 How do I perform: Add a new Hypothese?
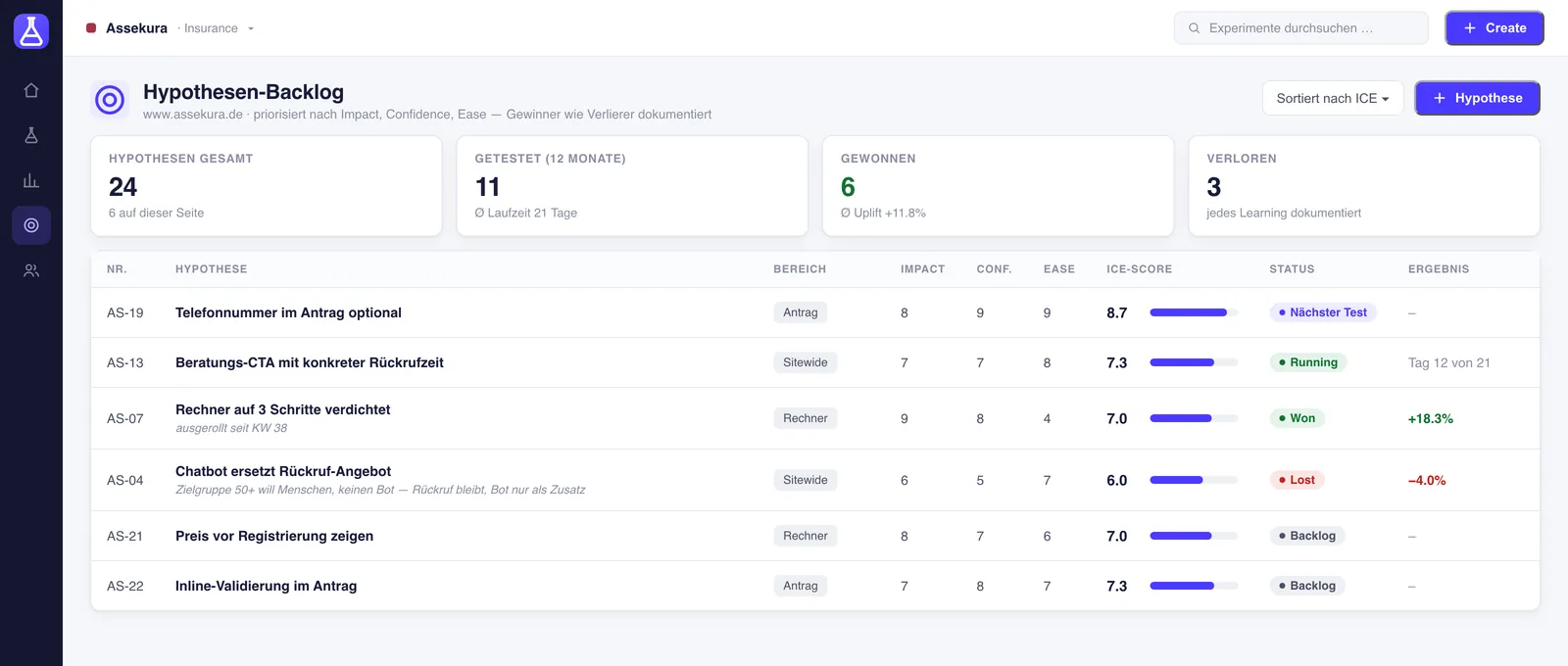pos(1477,98)
